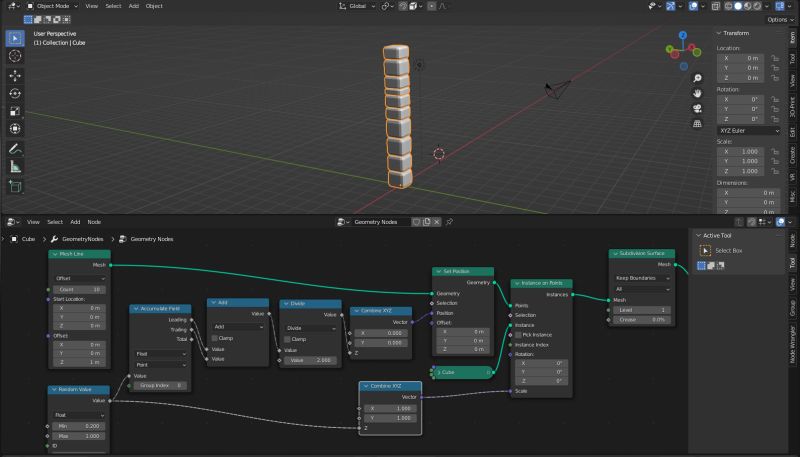The image size is (800, 457).
Task: Switch to solid shading
Action: point(738,6)
